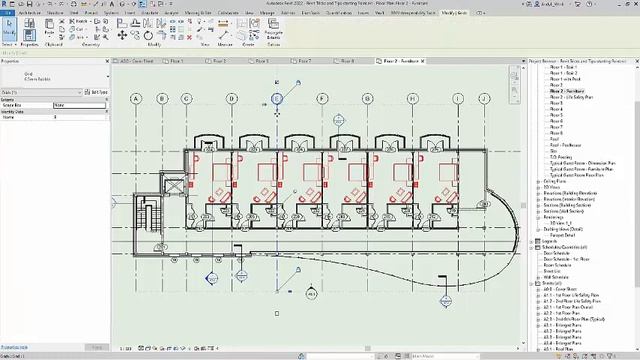Click the Text A icon in quick access toolbar

112,4
